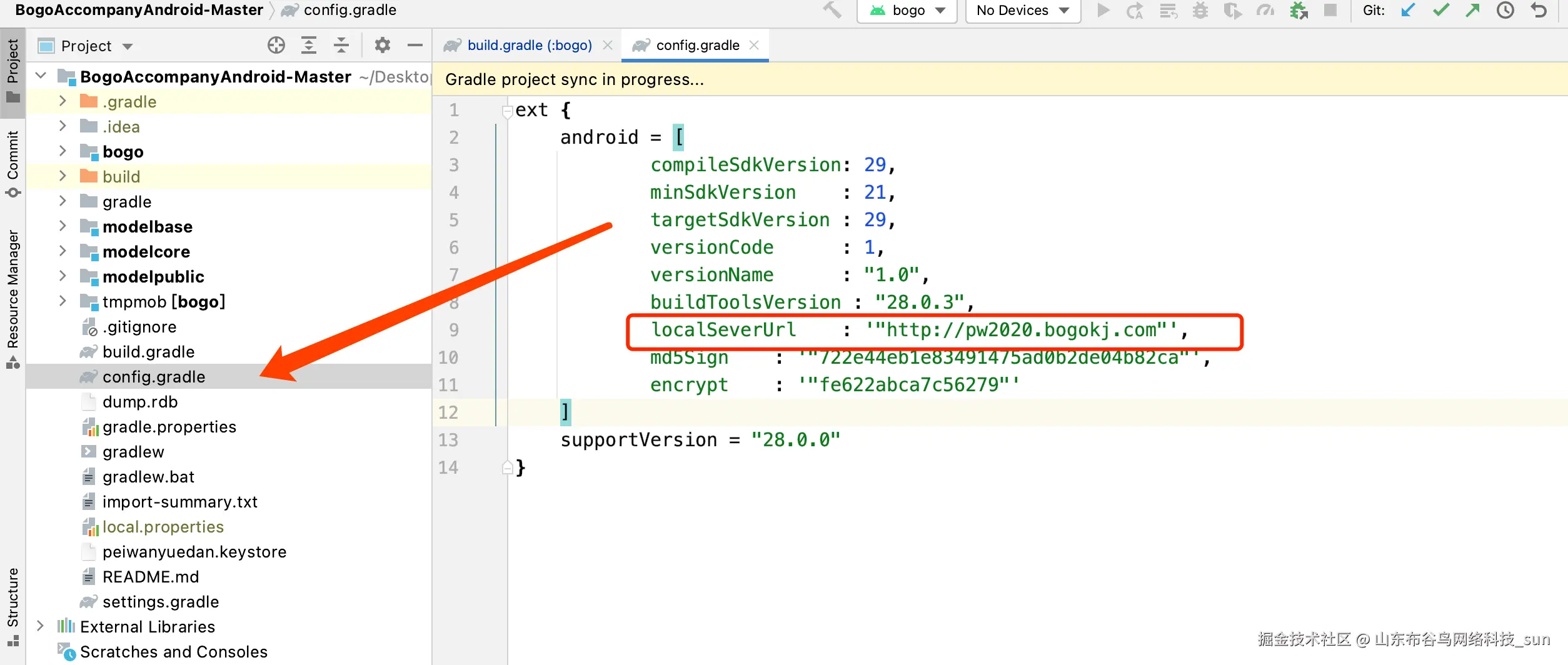Expand the bogo module folder

click(62, 151)
